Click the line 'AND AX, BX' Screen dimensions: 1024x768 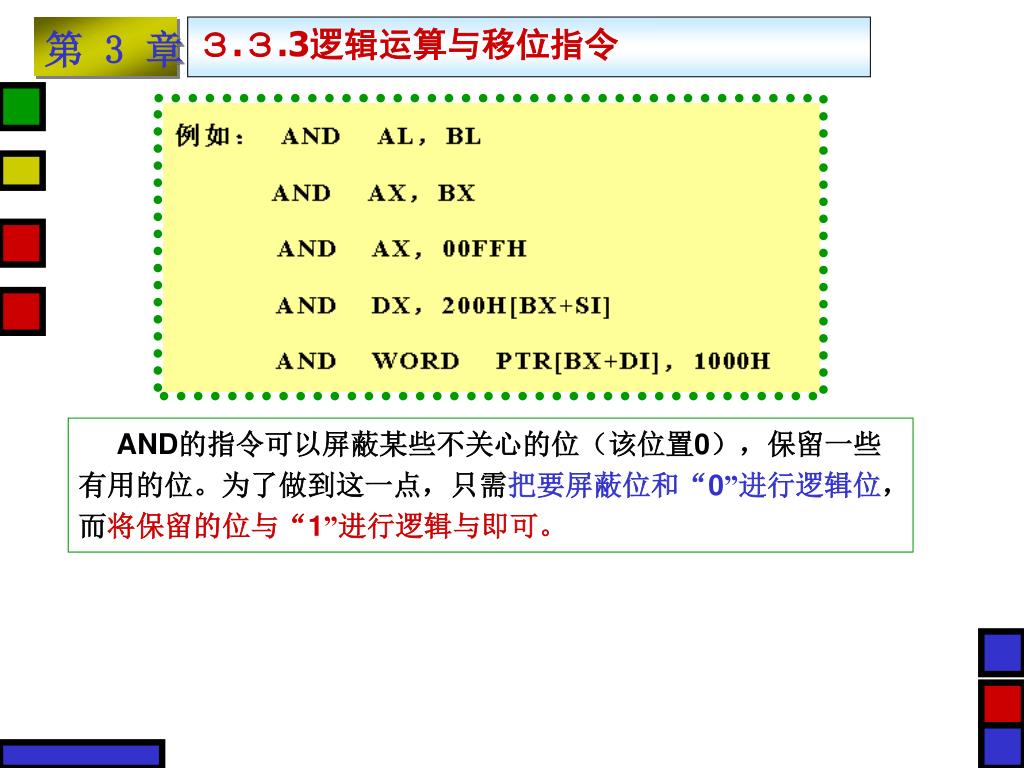(x=373, y=193)
